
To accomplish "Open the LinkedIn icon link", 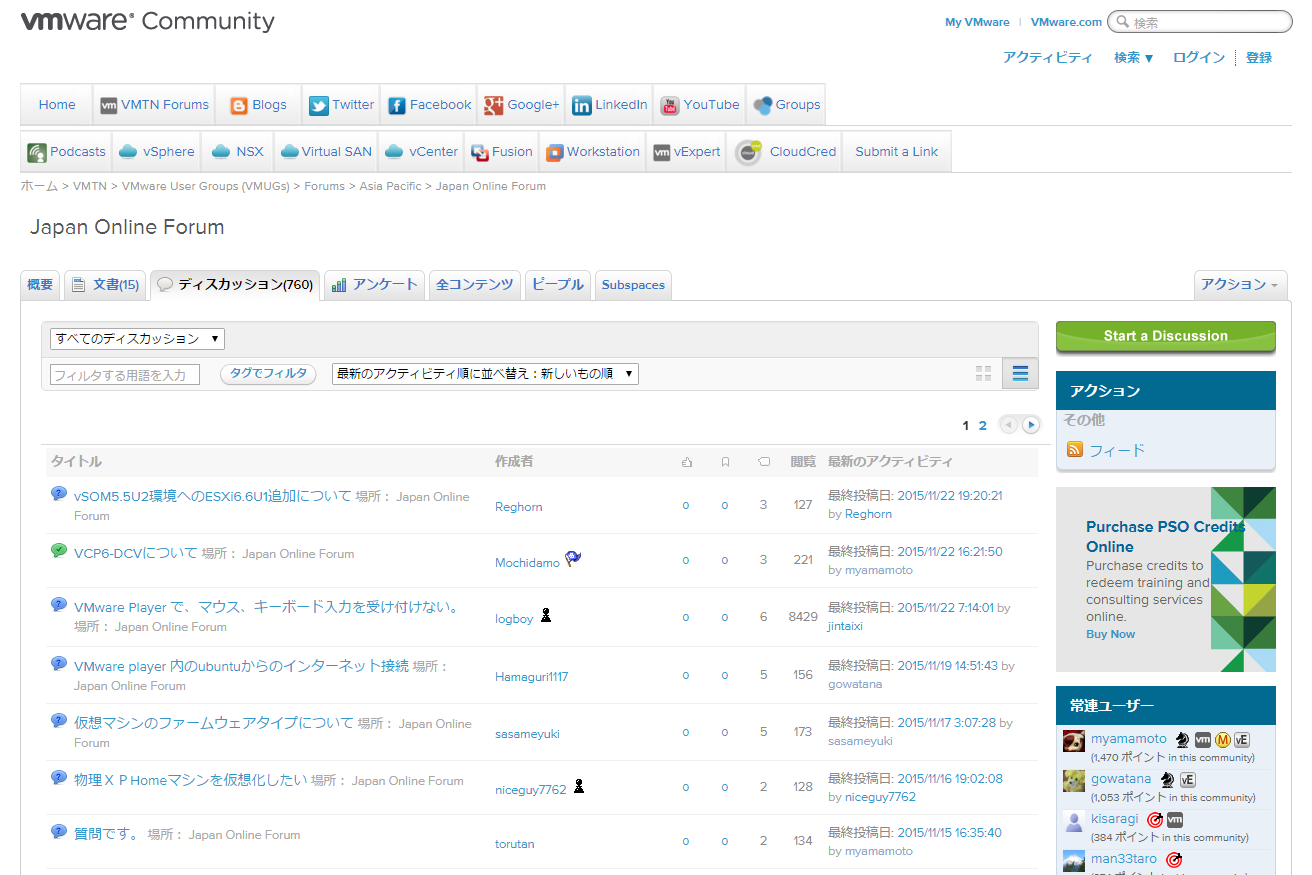I will [x=582, y=105].
